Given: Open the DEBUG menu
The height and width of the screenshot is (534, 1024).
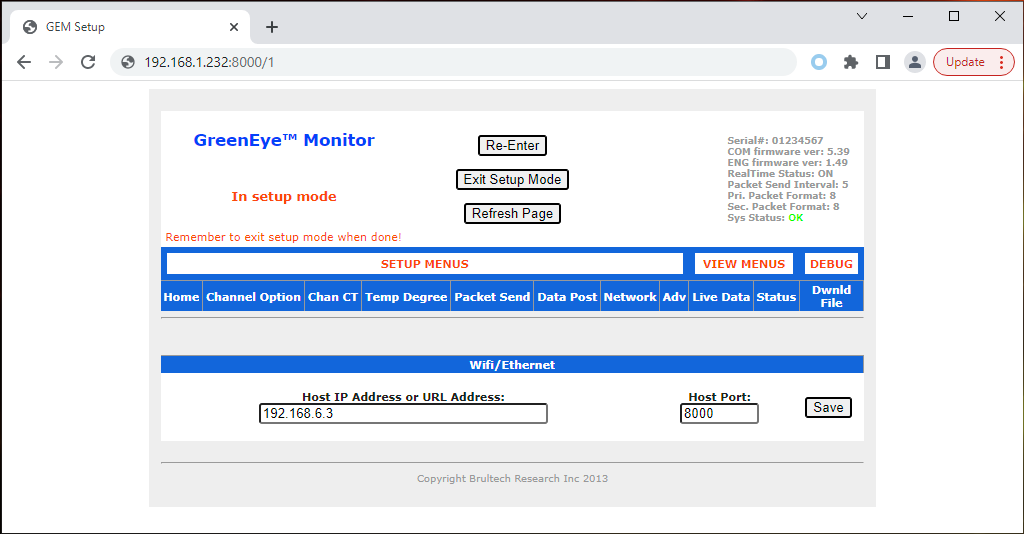Looking at the screenshot, I should [831, 264].
